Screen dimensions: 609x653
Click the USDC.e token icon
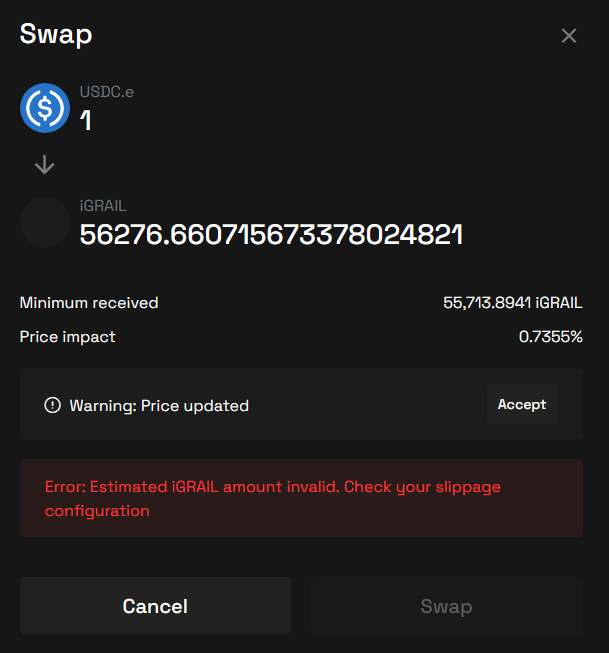[x=45, y=107]
